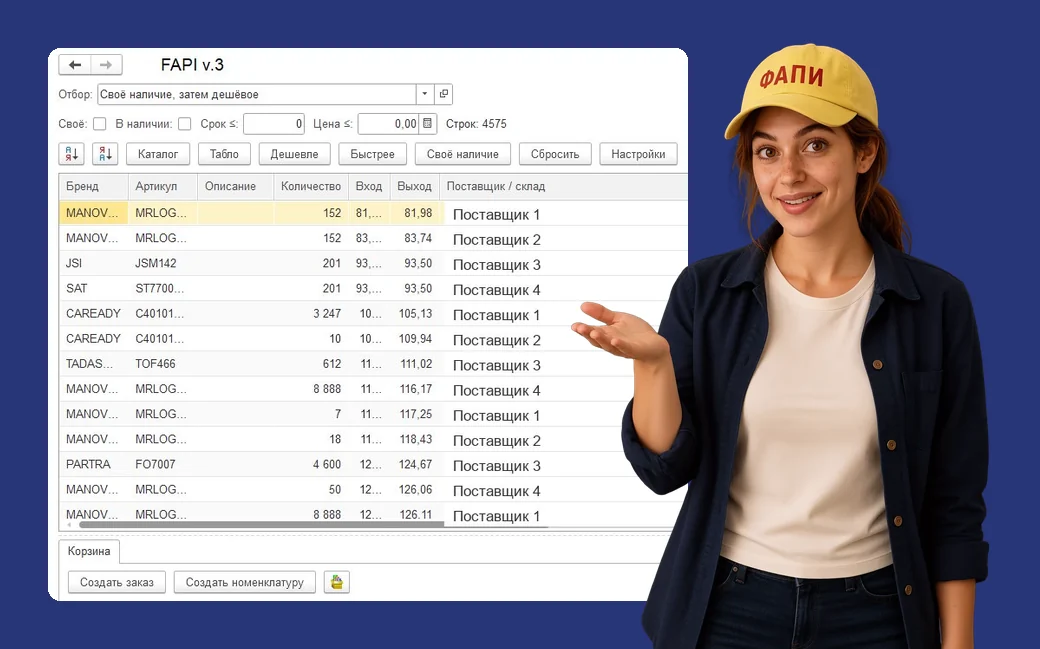Open the calculator icon in price field
Screen dimensions: 1040x649
click(x=428, y=123)
